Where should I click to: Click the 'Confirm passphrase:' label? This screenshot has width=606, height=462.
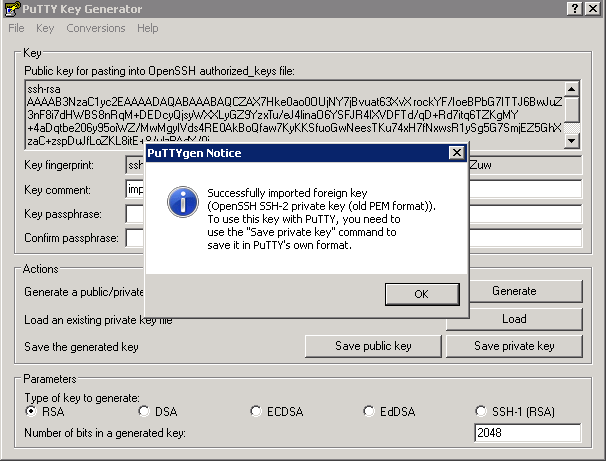71,238
